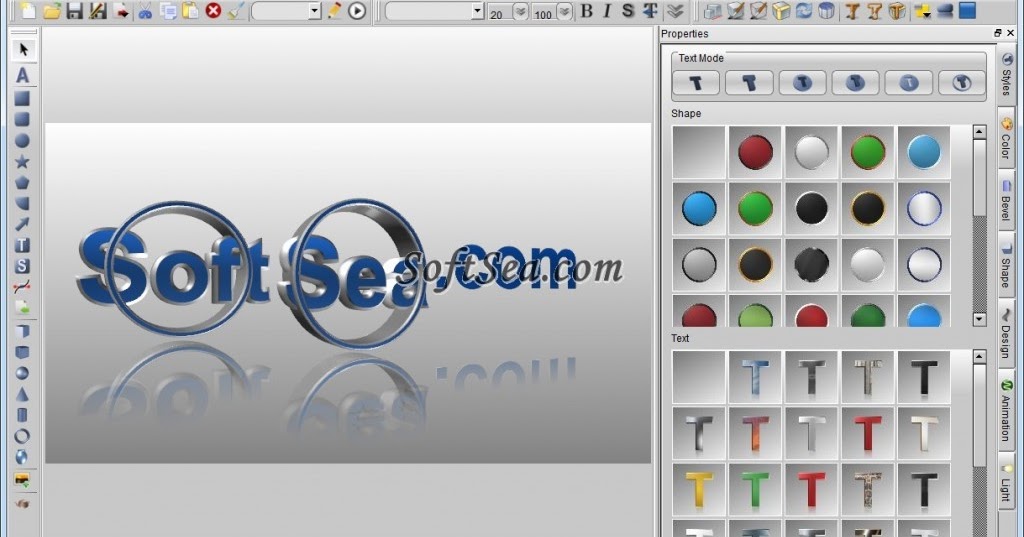The height and width of the screenshot is (537, 1024).
Task: Select the second Text Mode button
Action: pyautogui.click(x=749, y=83)
